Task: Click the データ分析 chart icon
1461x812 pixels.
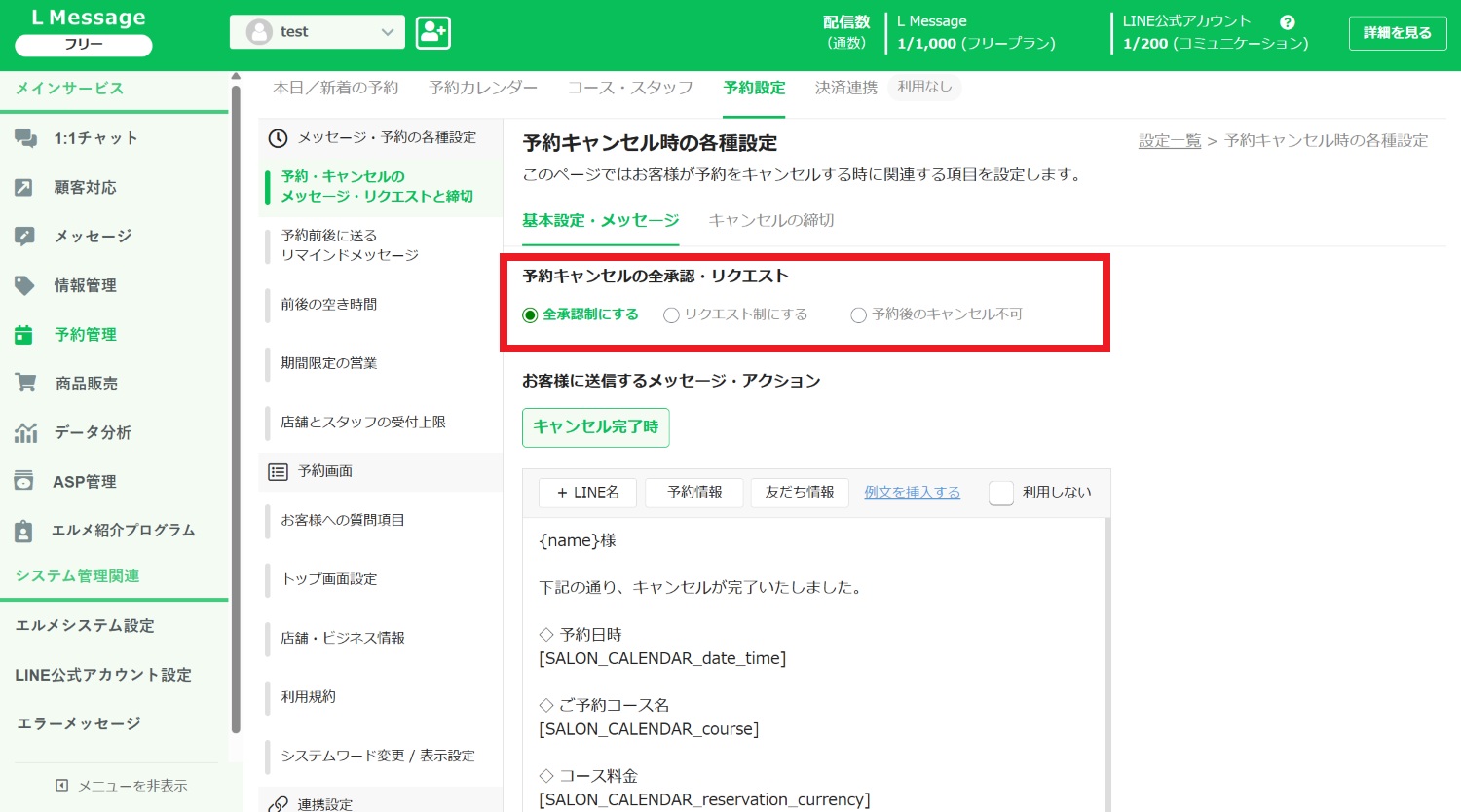Action: [25, 432]
